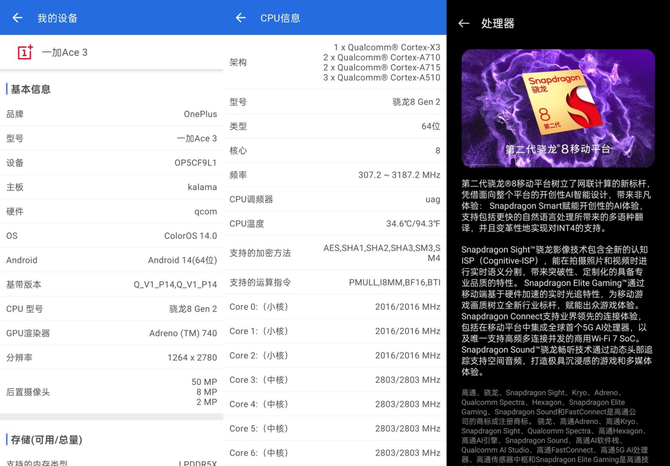The image size is (670, 466).
Task: Tap back arrow in 处理器 screen
Action: (464, 23)
